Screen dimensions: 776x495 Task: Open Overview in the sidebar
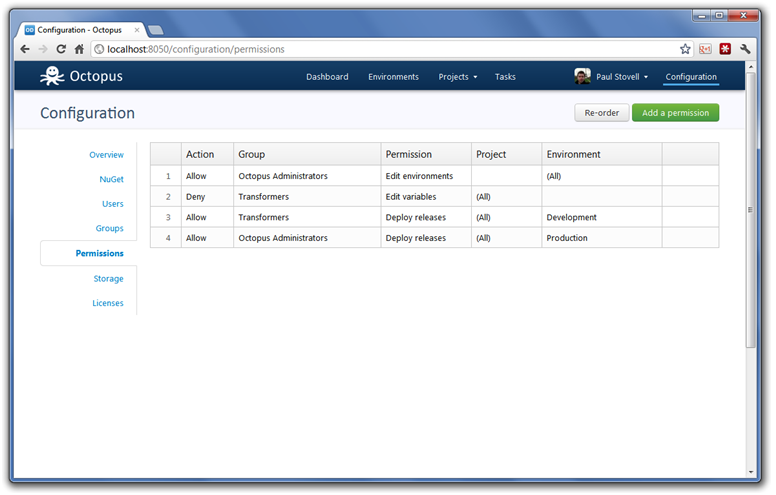[x=106, y=155]
